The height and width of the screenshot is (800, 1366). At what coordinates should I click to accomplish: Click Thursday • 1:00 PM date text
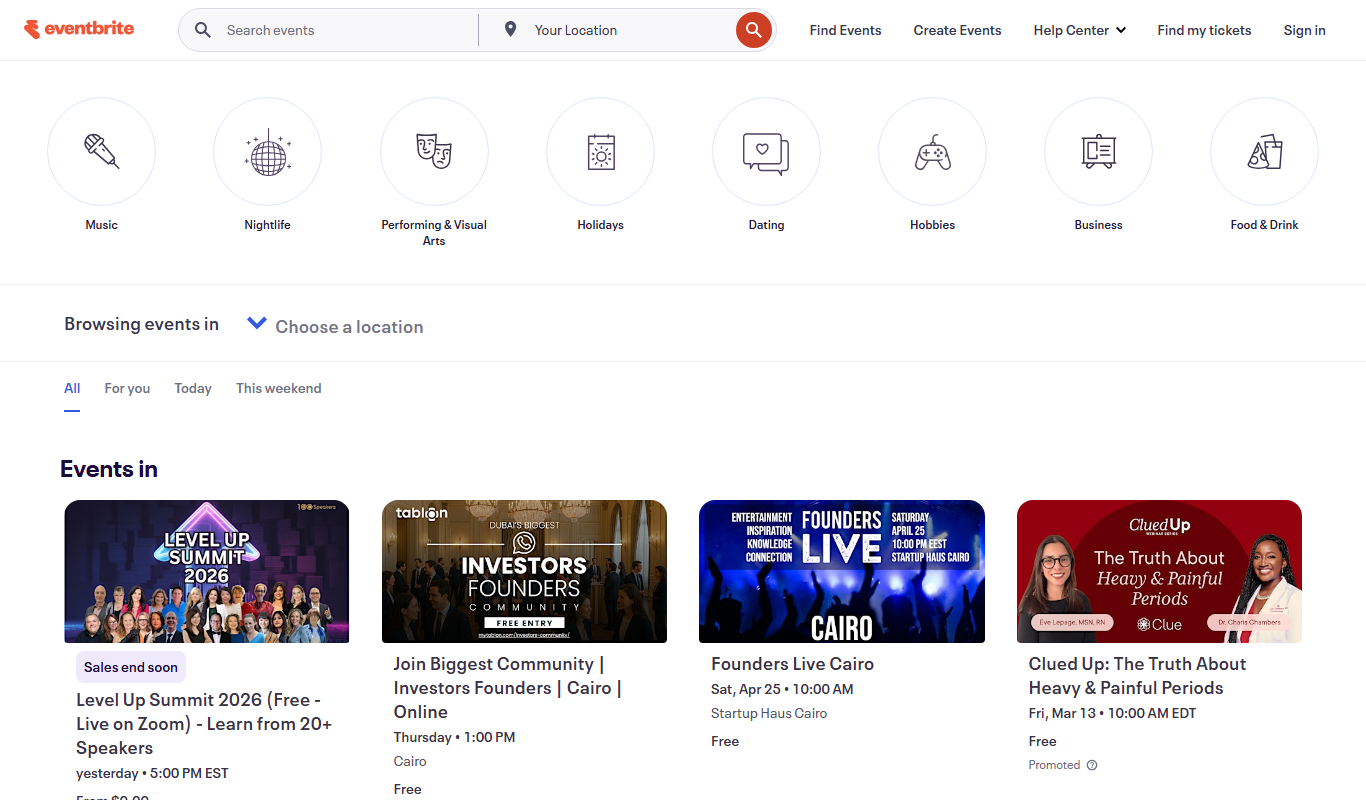tap(455, 737)
